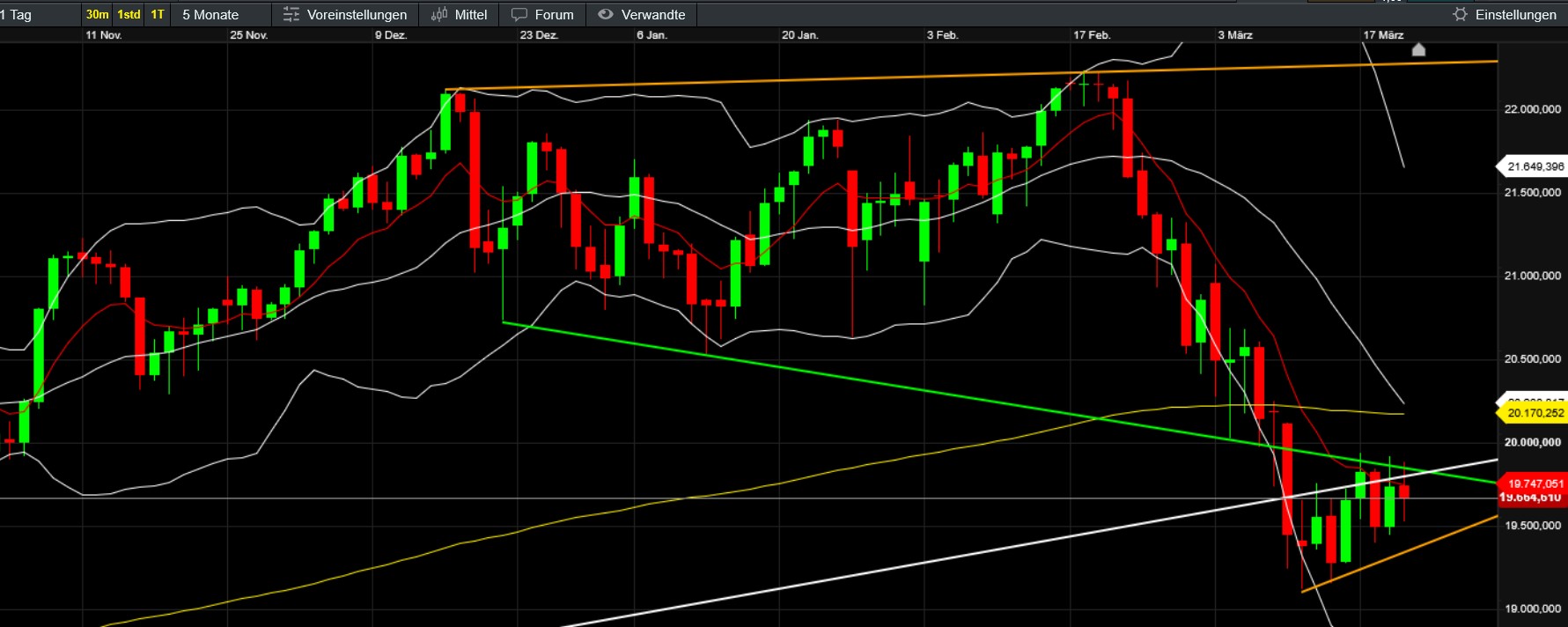Click the '17 Feb.' date label
The image size is (1568, 627).
pyautogui.click(x=1092, y=35)
